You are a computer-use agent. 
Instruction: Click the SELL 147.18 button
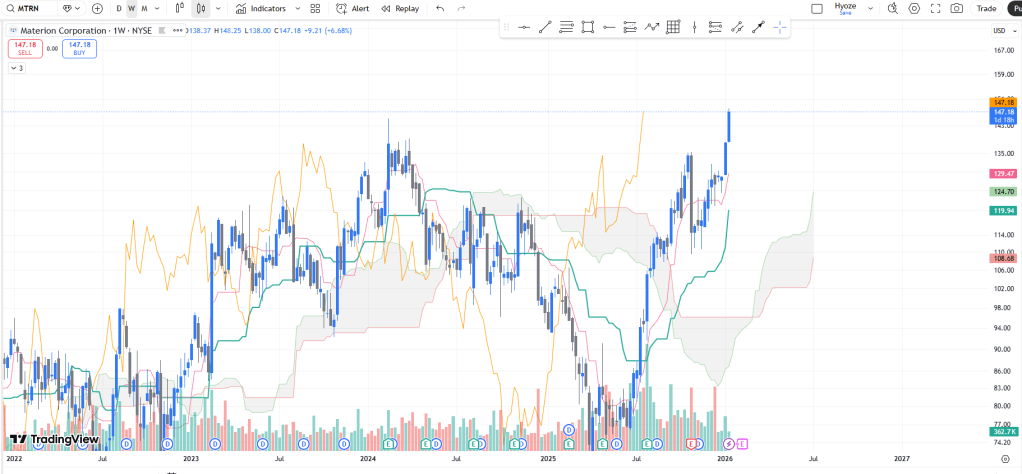(x=25, y=48)
